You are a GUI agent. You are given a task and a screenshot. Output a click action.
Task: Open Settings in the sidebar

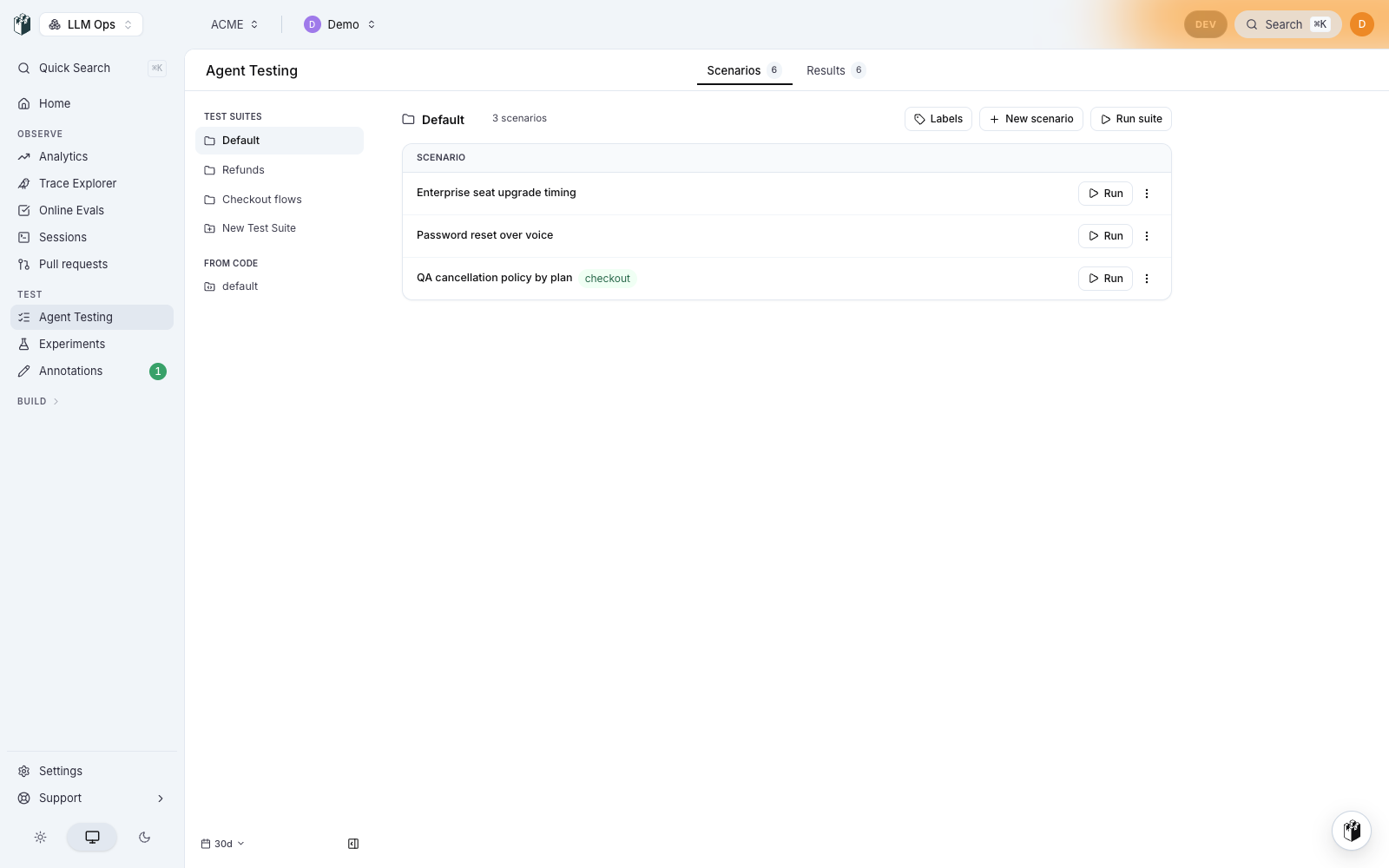click(x=92, y=771)
